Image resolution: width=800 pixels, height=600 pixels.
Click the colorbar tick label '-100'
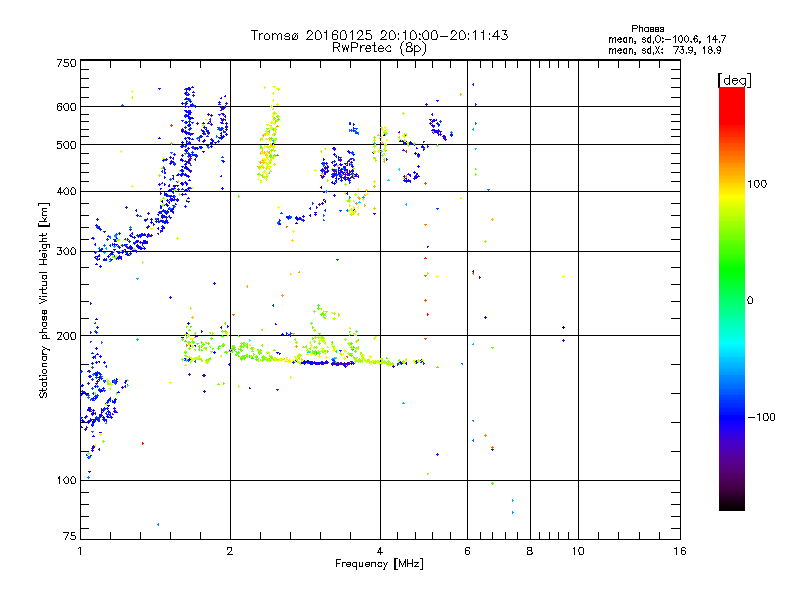761,417
